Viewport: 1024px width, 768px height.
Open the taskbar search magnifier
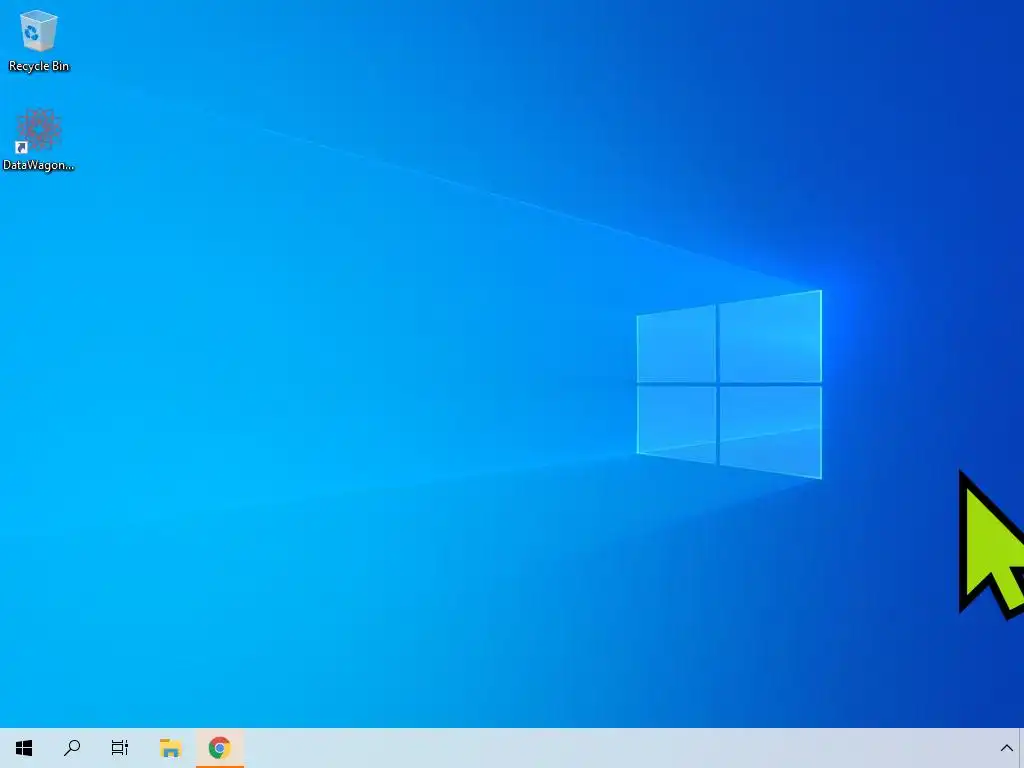click(72, 748)
